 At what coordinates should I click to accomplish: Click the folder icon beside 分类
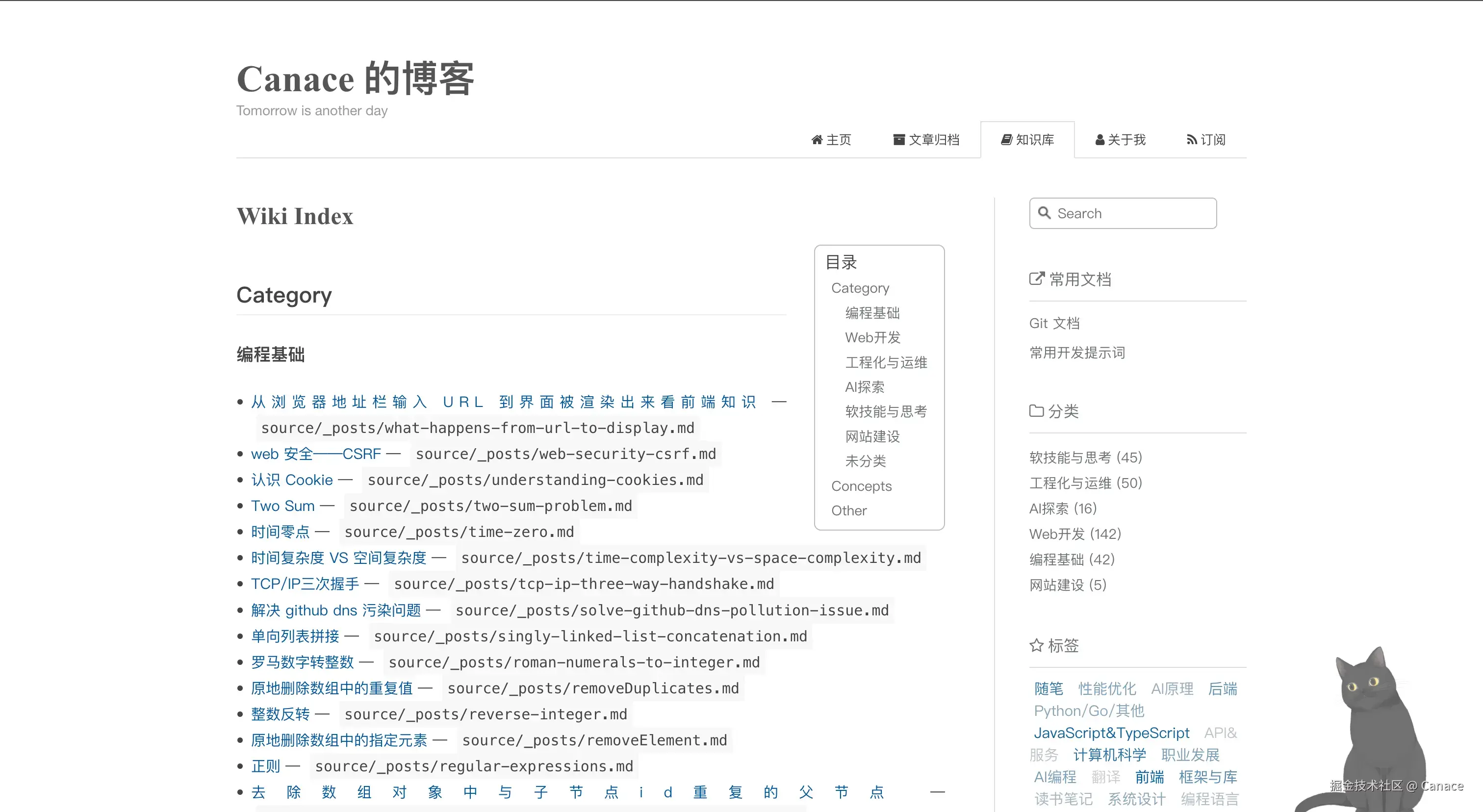tap(1036, 411)
